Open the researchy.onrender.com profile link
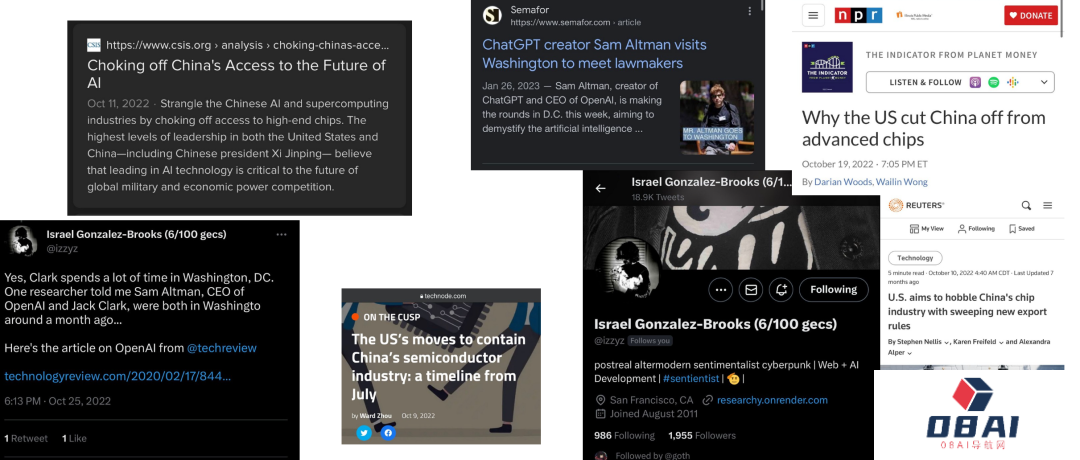The height and width of the screenshot is (460, 1080). pyautogui.click(x=772, y=400)
